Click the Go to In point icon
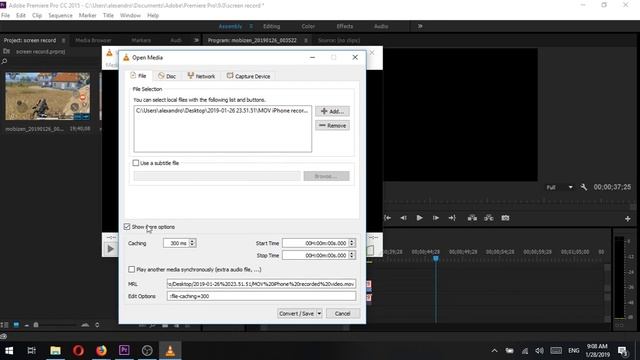 [387, 218]
